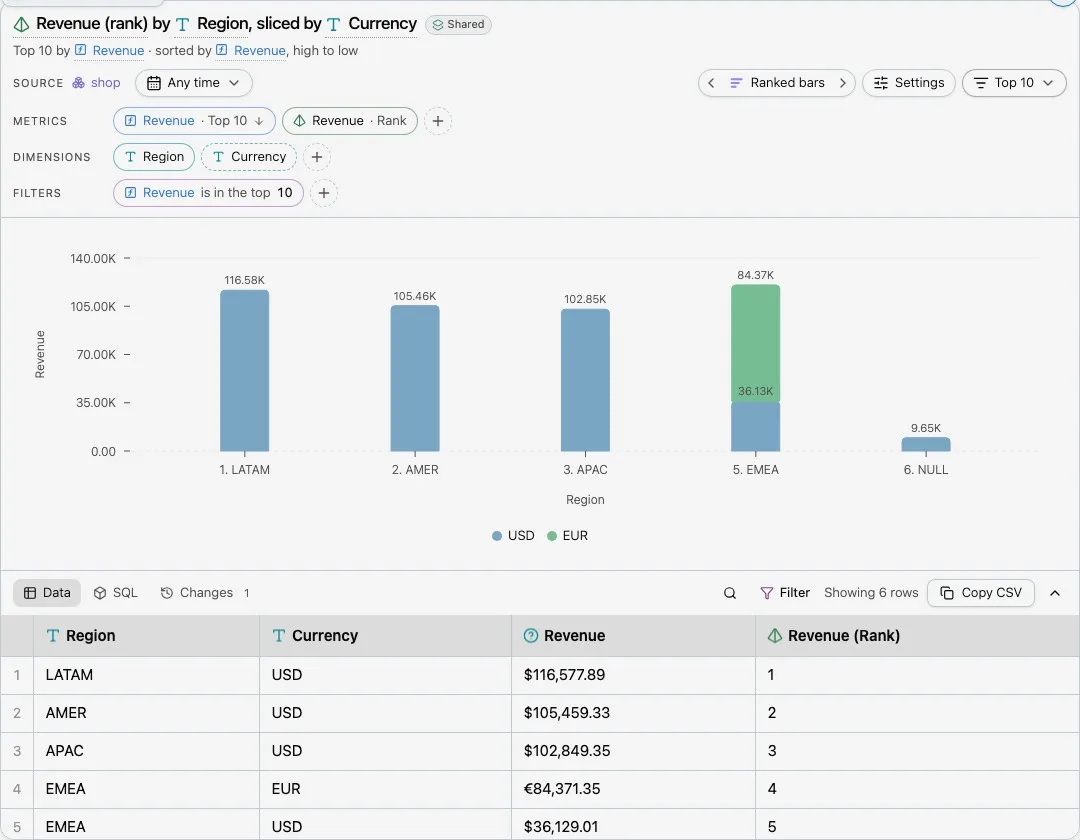Collapse the data panel with chevron up
This screenshot has width=1080, height=840.
[x=1055, y=593]
